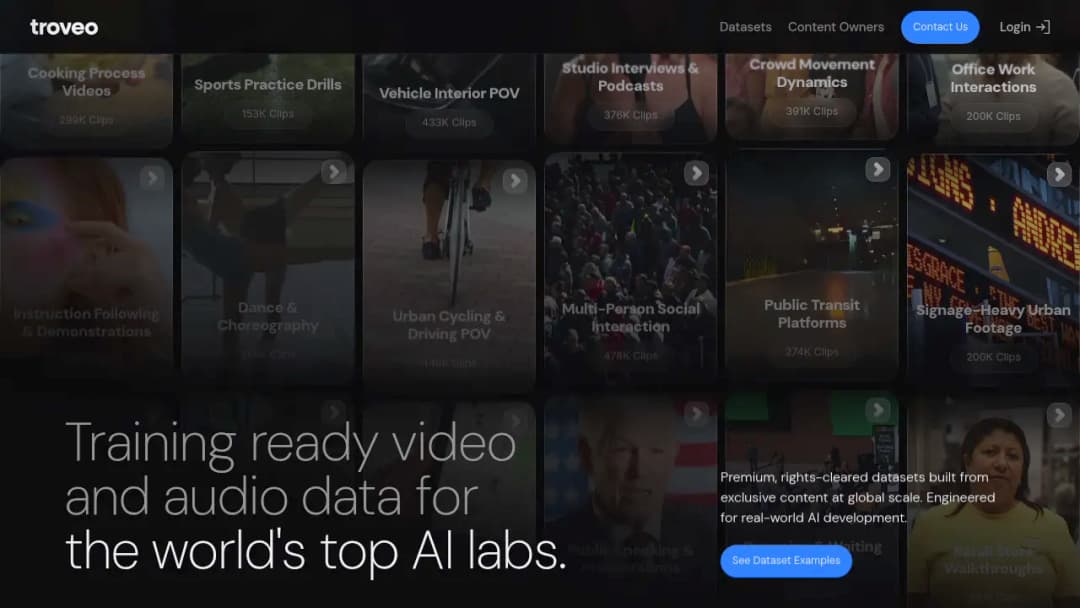Click '200K Clips' under Signage-Heavy Urban Footage
The image size is (1080, 608).
(x=993, y=357)
